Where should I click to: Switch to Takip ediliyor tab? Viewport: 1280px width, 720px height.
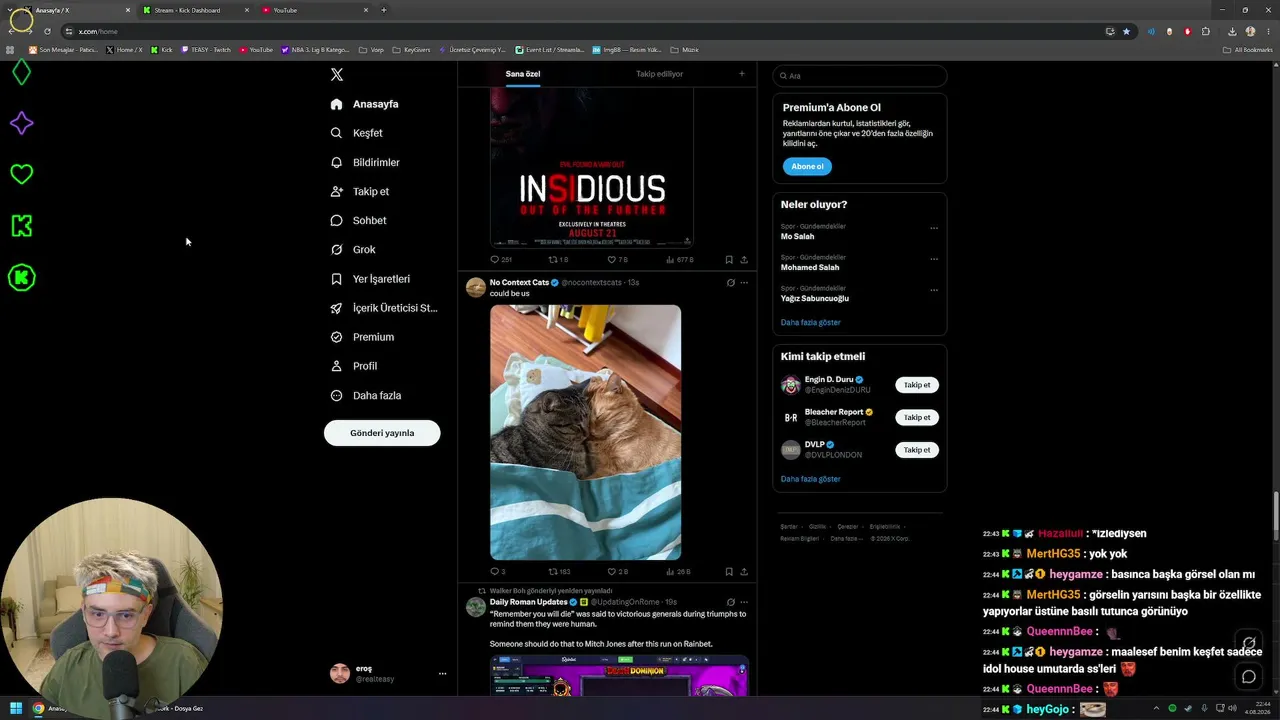(659, 74)
